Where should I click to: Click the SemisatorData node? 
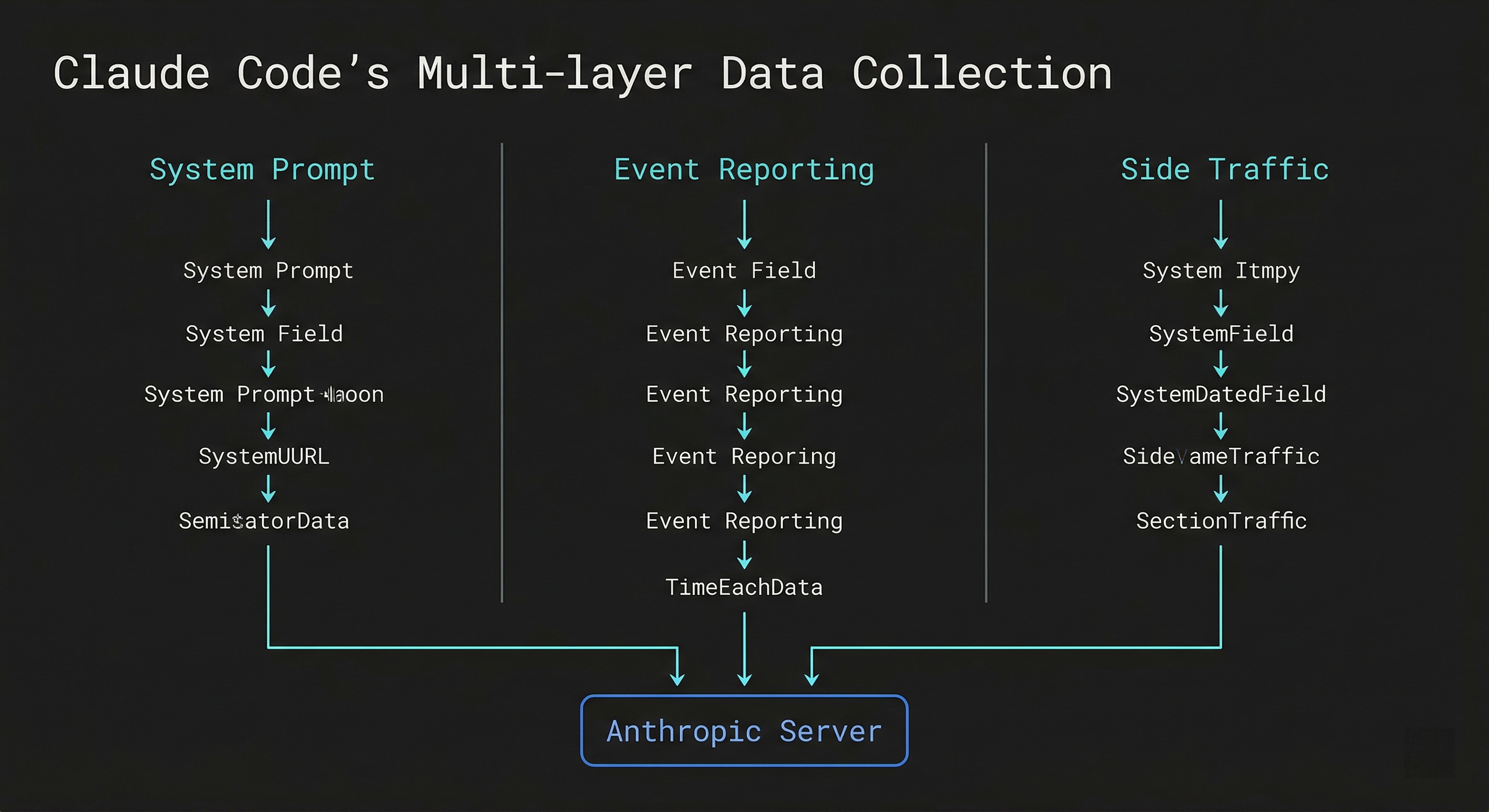click(264, 521)
